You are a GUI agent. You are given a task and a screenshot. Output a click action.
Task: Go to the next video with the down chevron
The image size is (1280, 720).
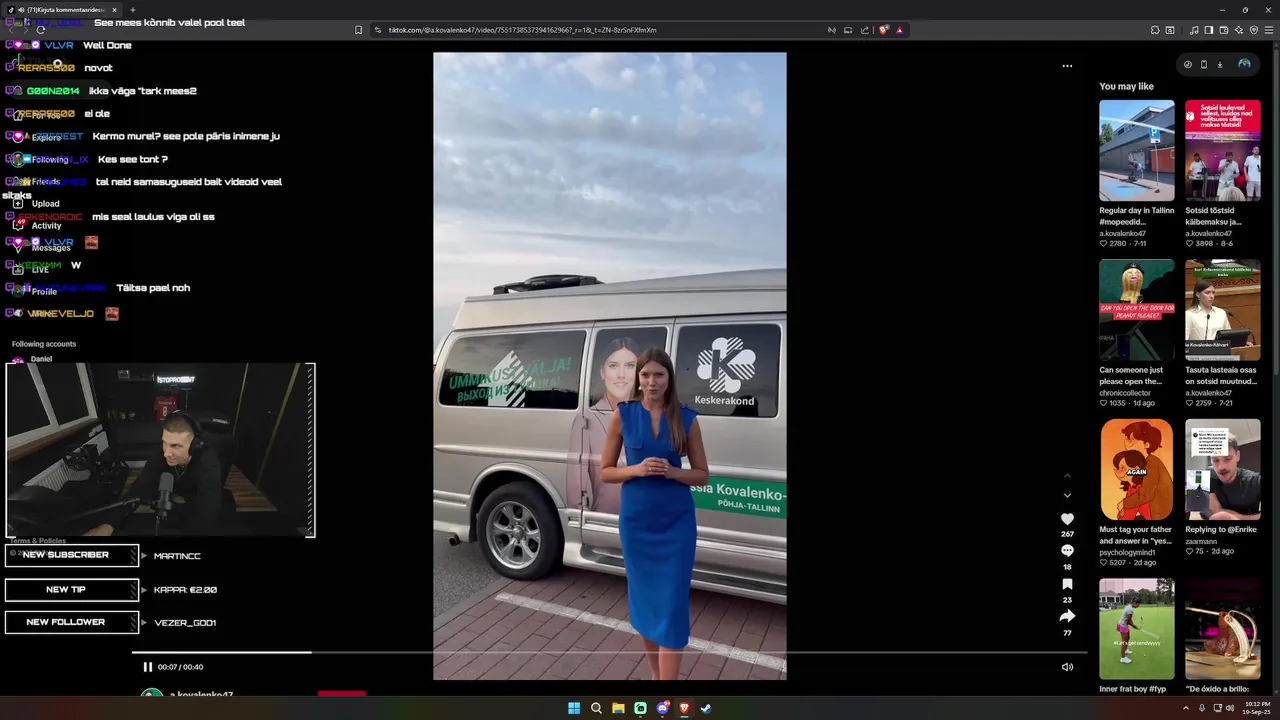coord(1067,495)
